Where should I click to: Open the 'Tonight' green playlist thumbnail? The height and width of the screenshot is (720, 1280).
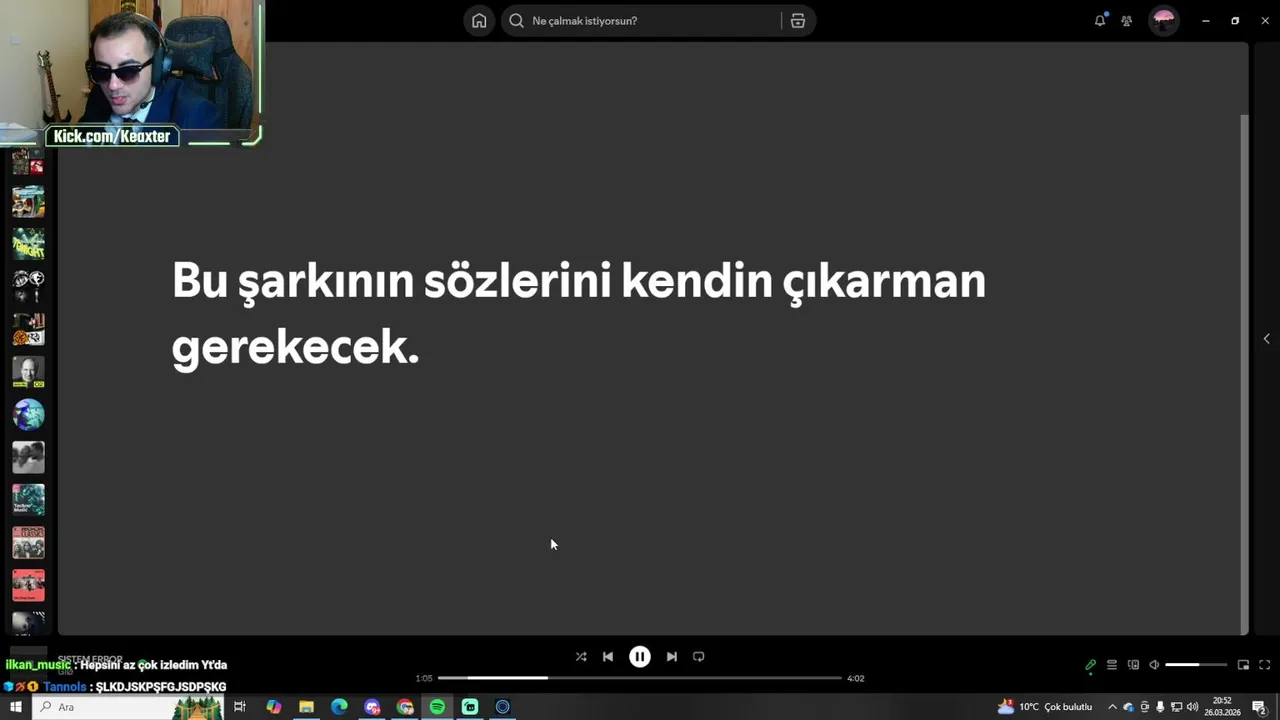click(28, 244)
